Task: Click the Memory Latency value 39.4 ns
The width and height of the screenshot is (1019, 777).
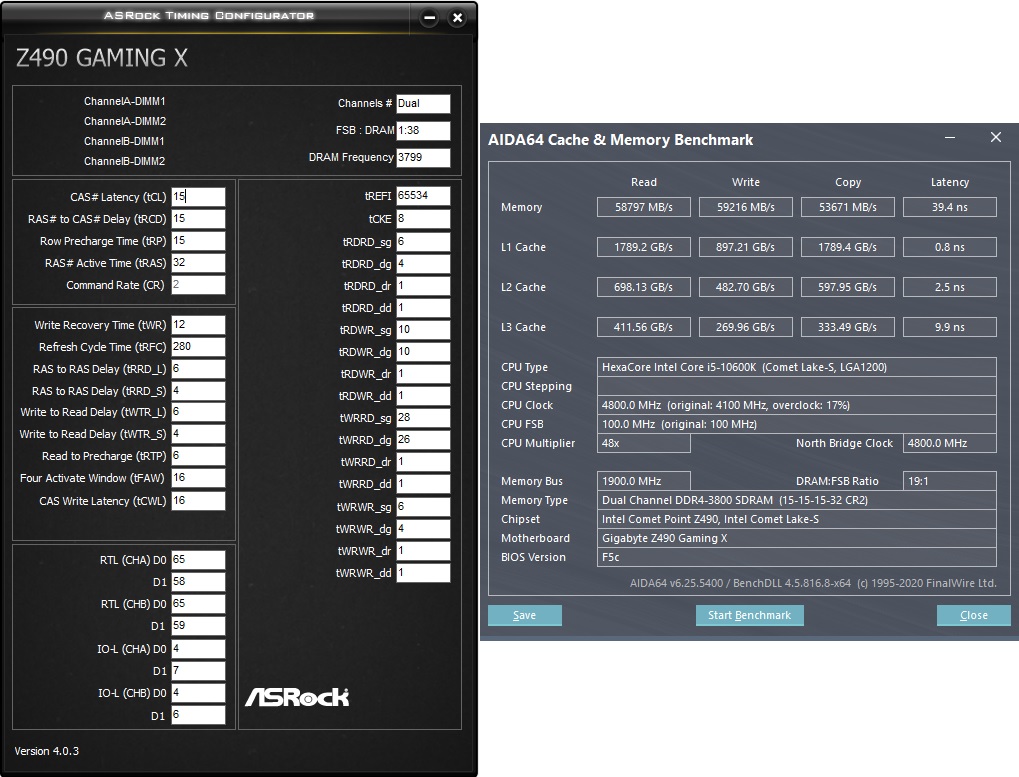Action: point(949,207)
